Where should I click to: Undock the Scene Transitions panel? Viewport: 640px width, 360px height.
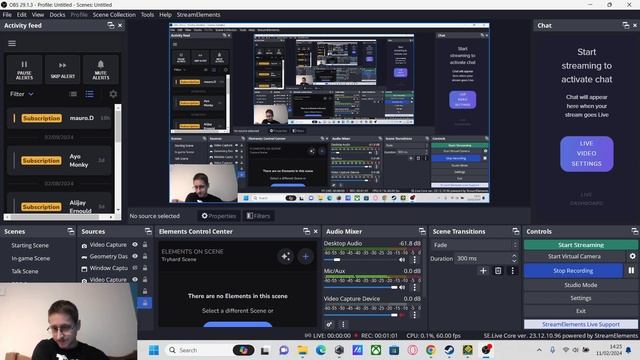coord(516,231)
